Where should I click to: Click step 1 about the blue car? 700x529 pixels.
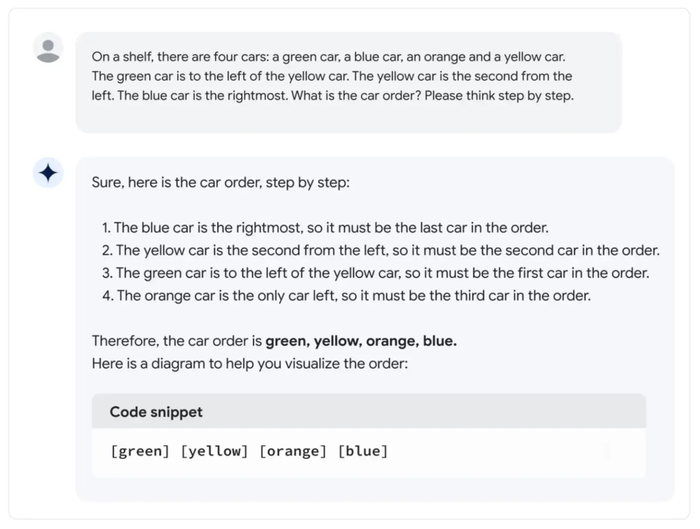click(325, 228)
